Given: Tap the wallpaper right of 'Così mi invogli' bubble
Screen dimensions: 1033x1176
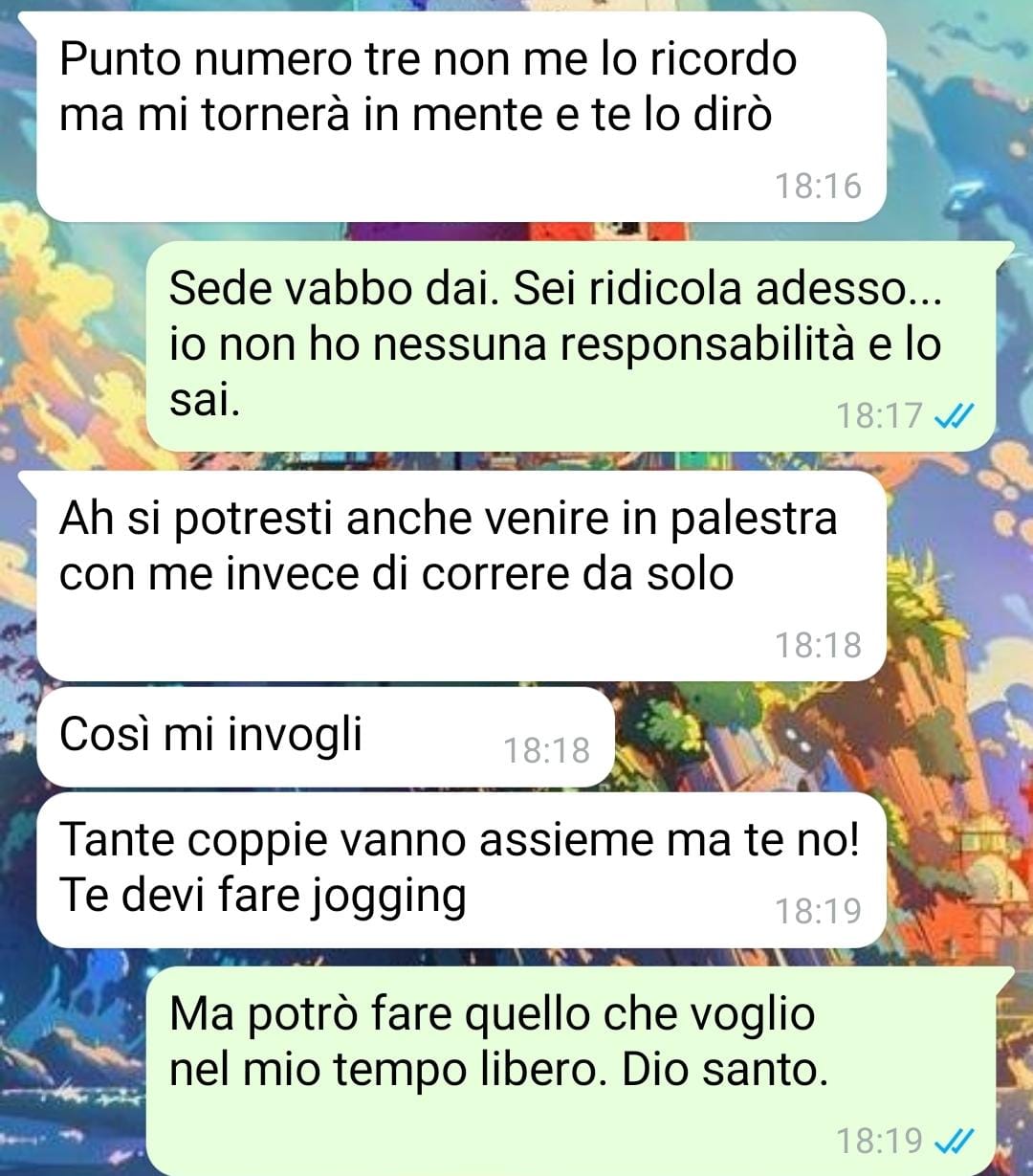Looking at the screenshot, I should click(823, 737).
